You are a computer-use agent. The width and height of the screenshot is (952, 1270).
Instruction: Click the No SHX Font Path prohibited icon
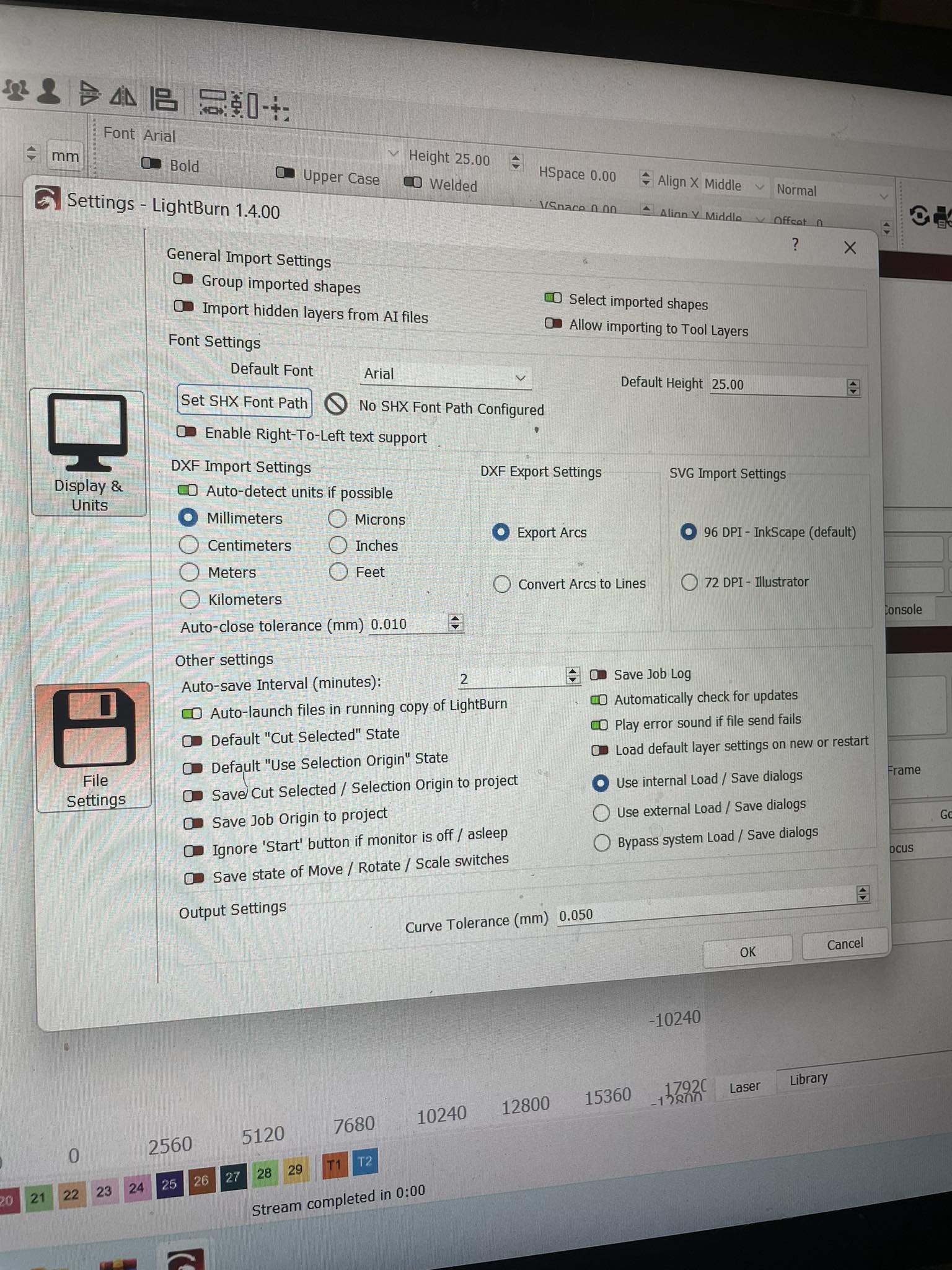pos(336,404)
